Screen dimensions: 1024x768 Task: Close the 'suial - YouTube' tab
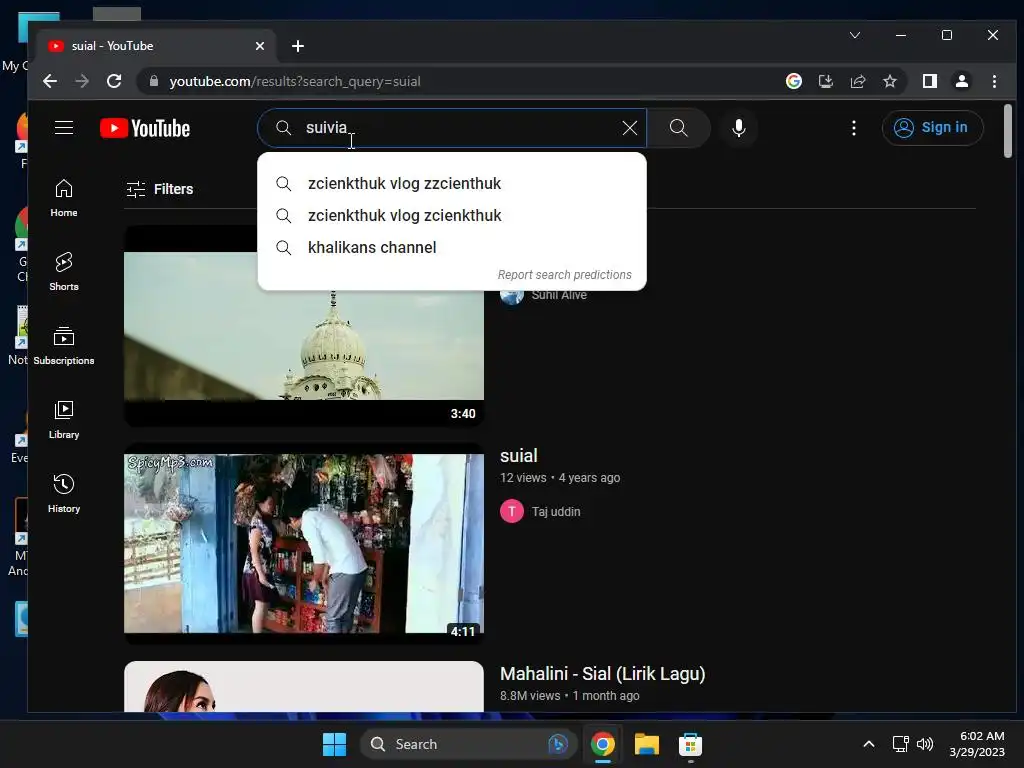(260, 46)
